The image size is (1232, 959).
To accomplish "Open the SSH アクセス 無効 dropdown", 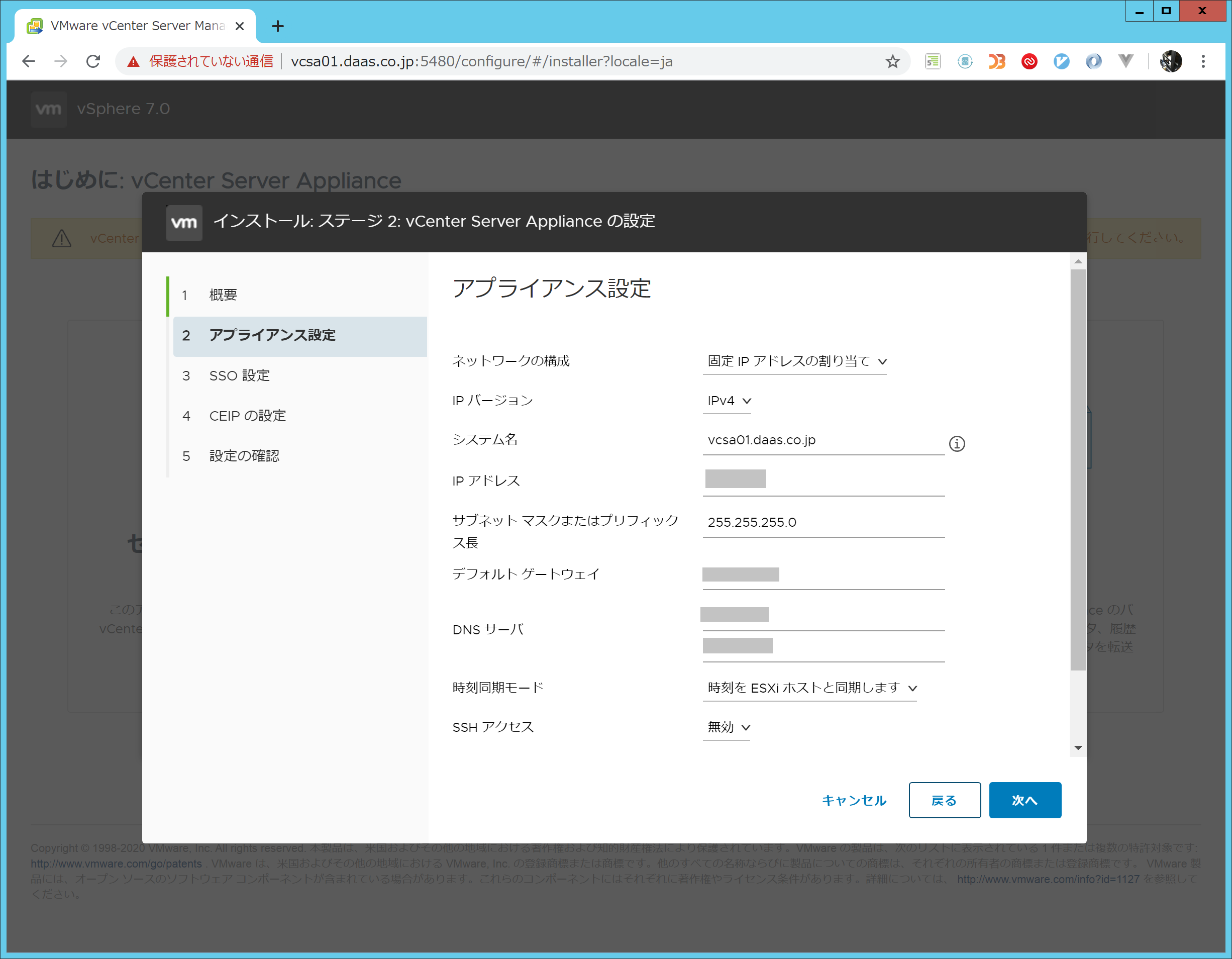I will [727, 728].
